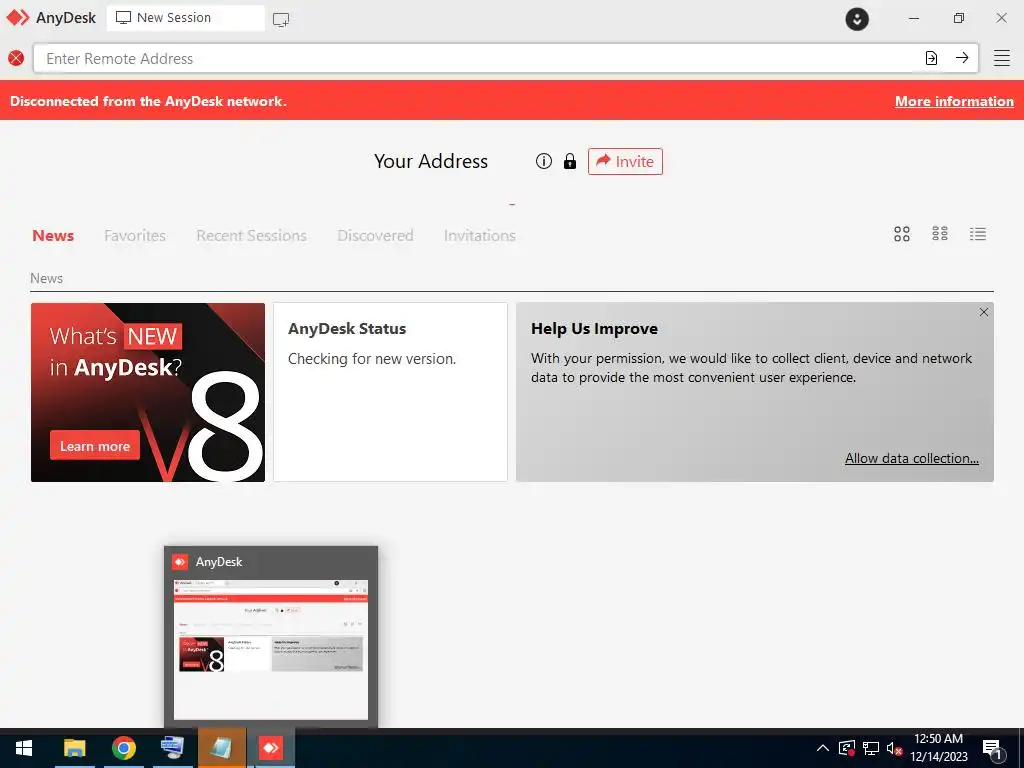This screenshot has height=768, width=1024.
Task: Open file transfer browse icon in address bar
Action: (931, 58)
